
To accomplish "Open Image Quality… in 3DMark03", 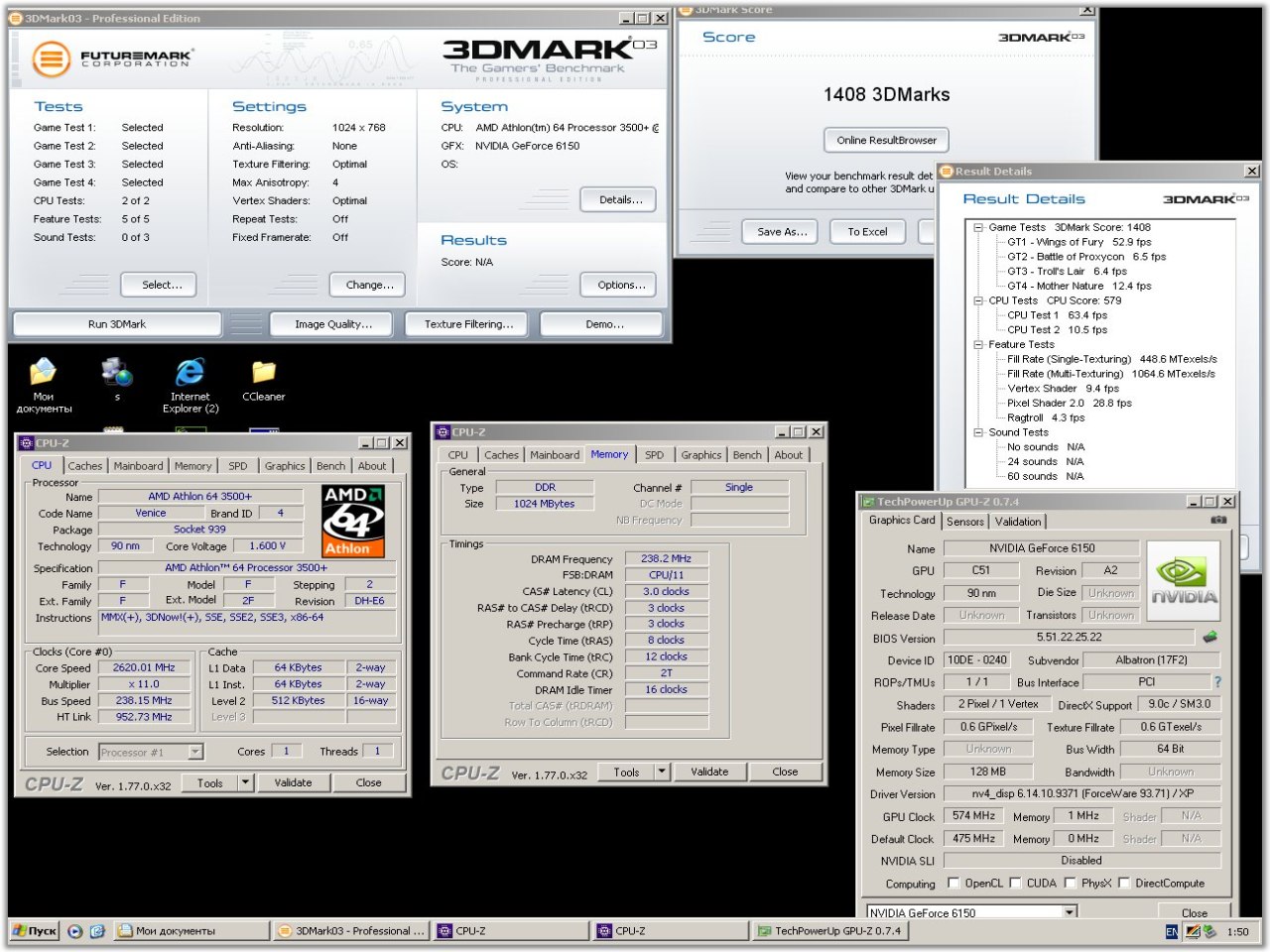I will 333,324.
